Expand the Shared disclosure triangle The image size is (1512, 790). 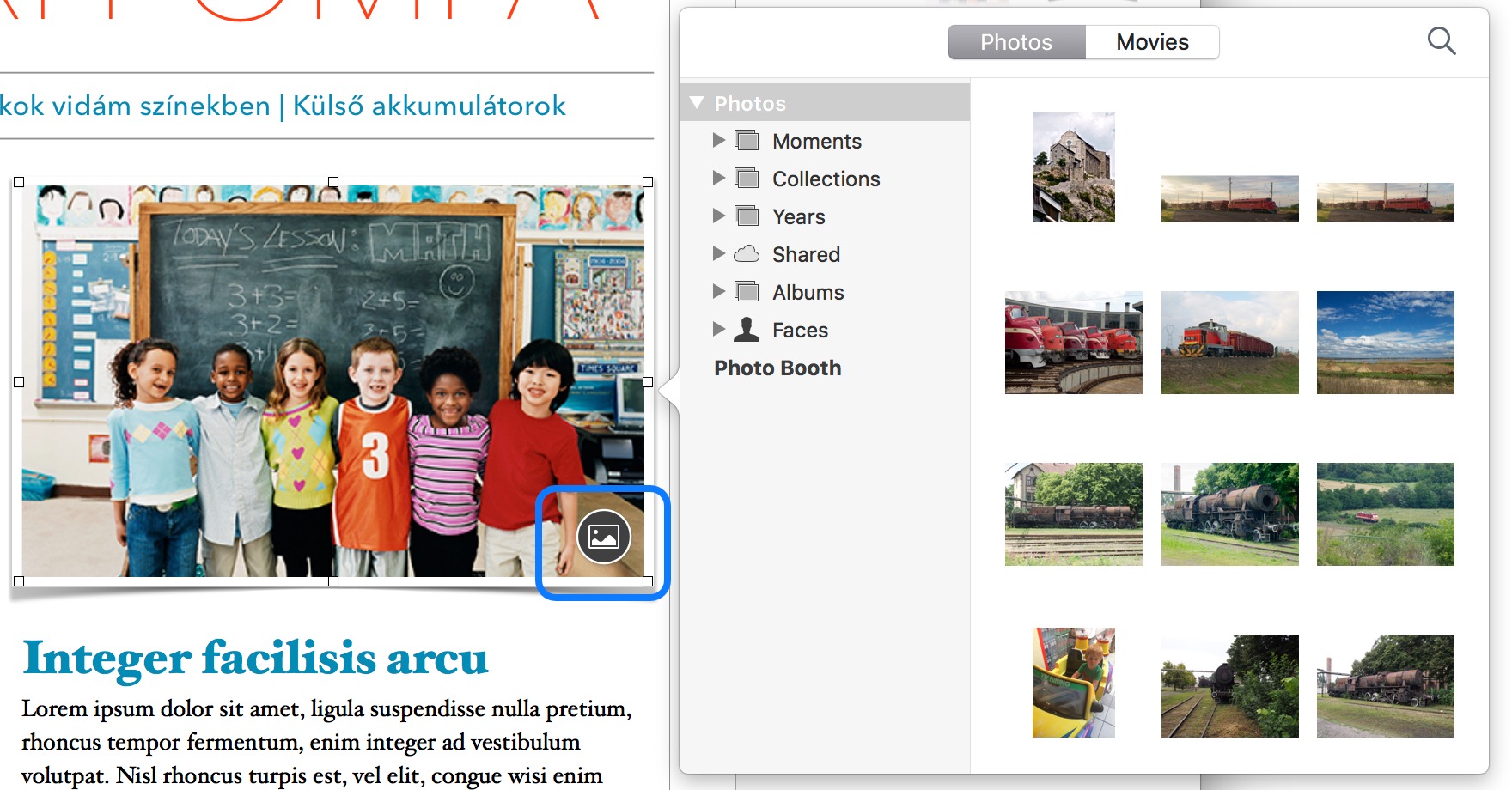click(719, 253)
